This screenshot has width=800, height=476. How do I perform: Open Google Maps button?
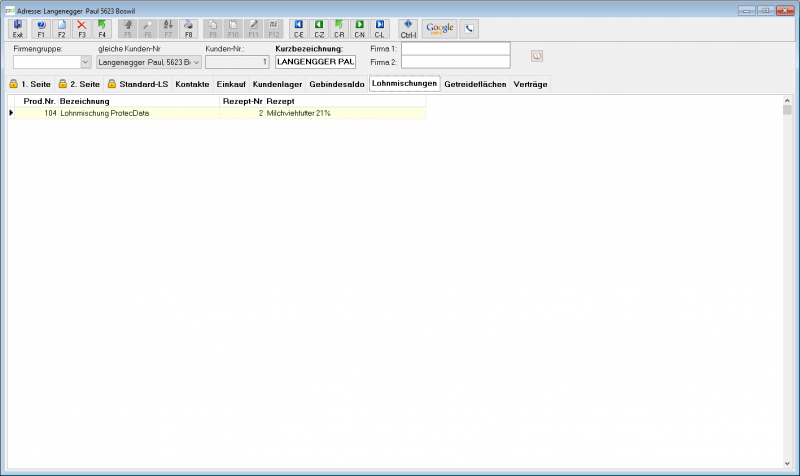[440, 29]
